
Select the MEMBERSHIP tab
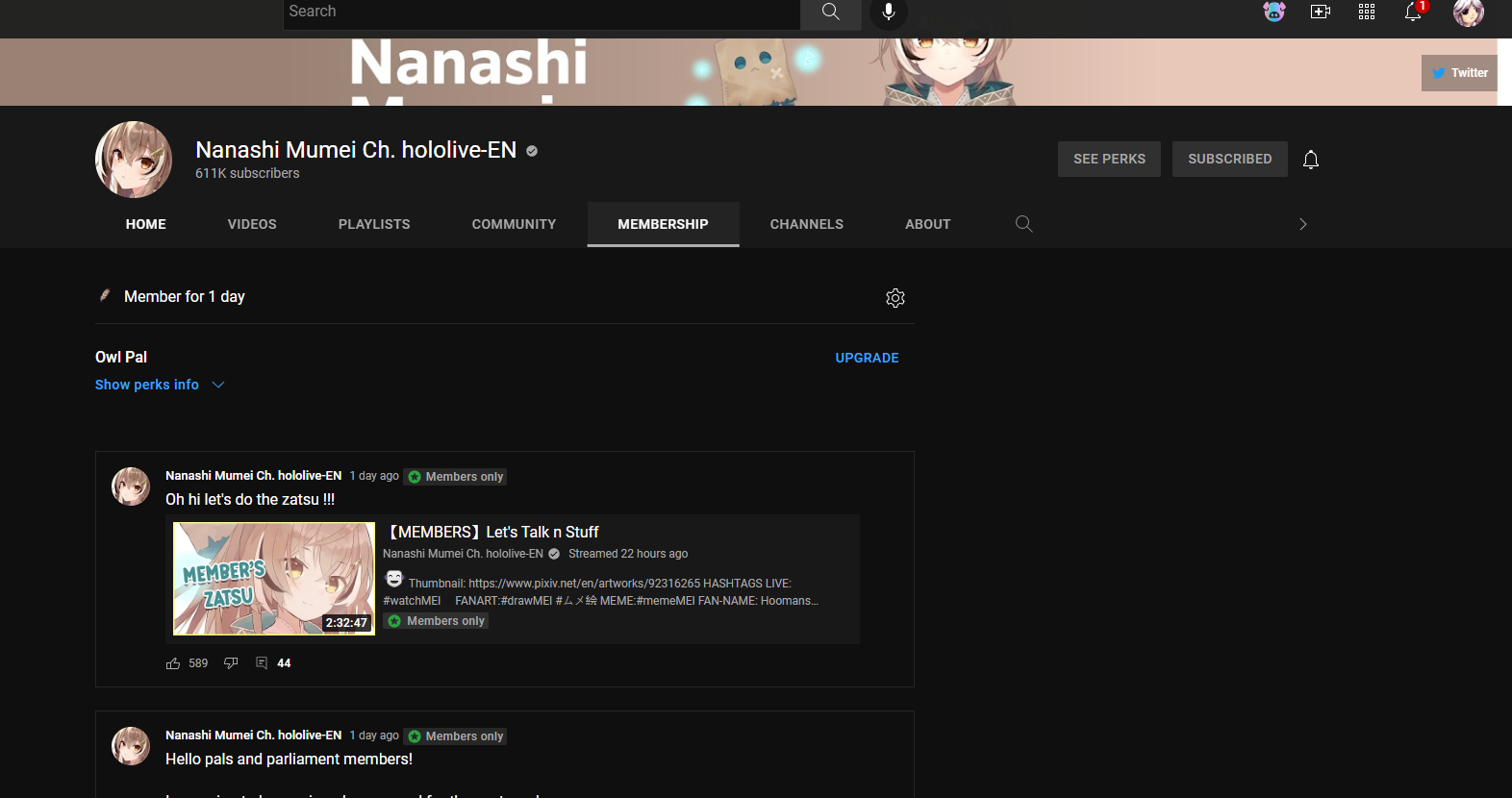[x=664, y=224]
